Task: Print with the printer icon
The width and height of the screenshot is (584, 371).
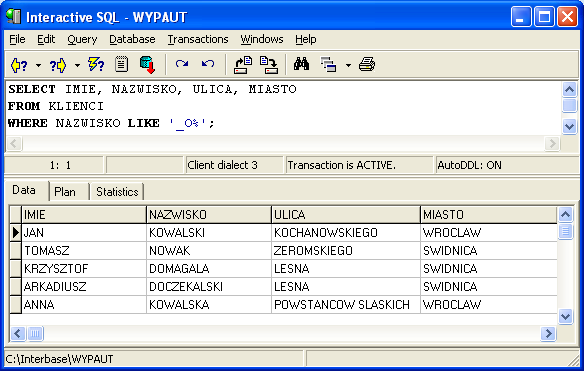Action: point(367,64)
